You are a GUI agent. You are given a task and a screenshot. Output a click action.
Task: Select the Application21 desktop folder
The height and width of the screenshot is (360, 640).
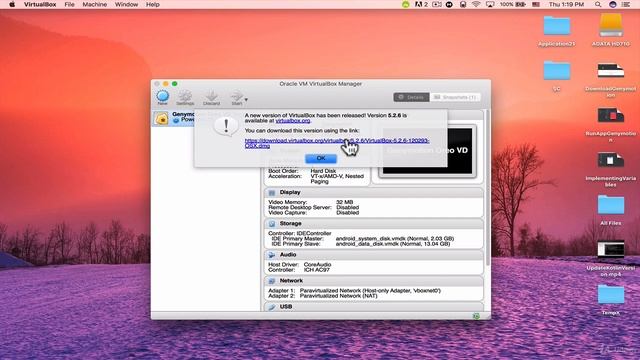pyautogui.click(x=557, y=31)
